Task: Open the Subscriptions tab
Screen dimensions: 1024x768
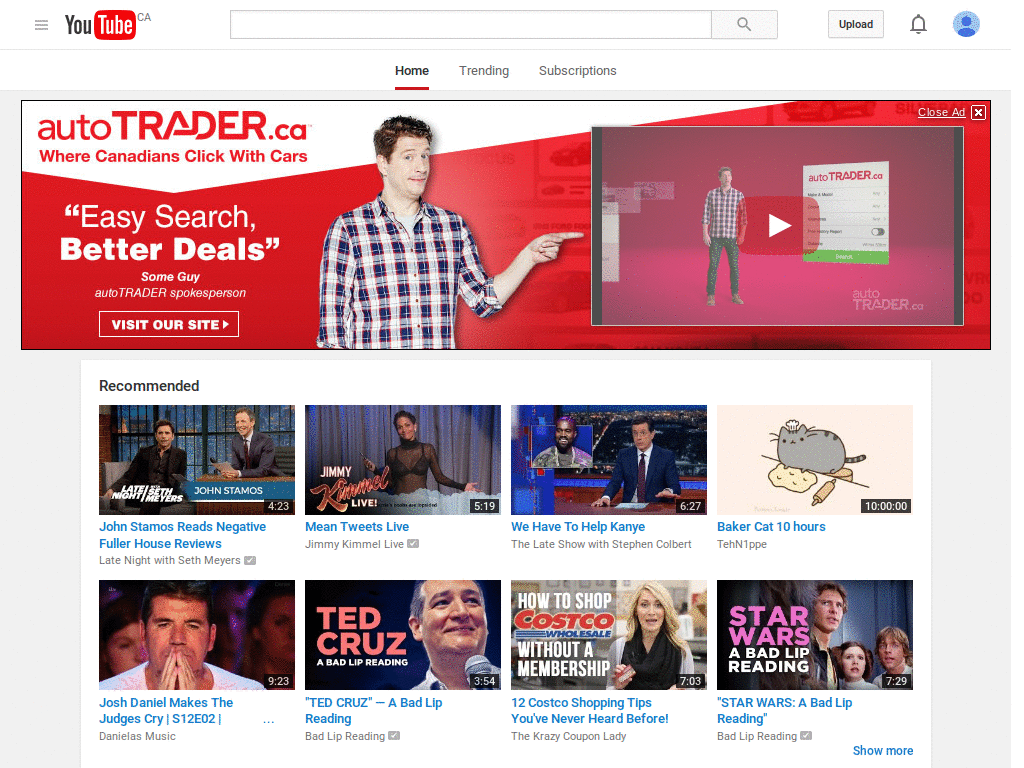Action: click(x=577, y=71)
